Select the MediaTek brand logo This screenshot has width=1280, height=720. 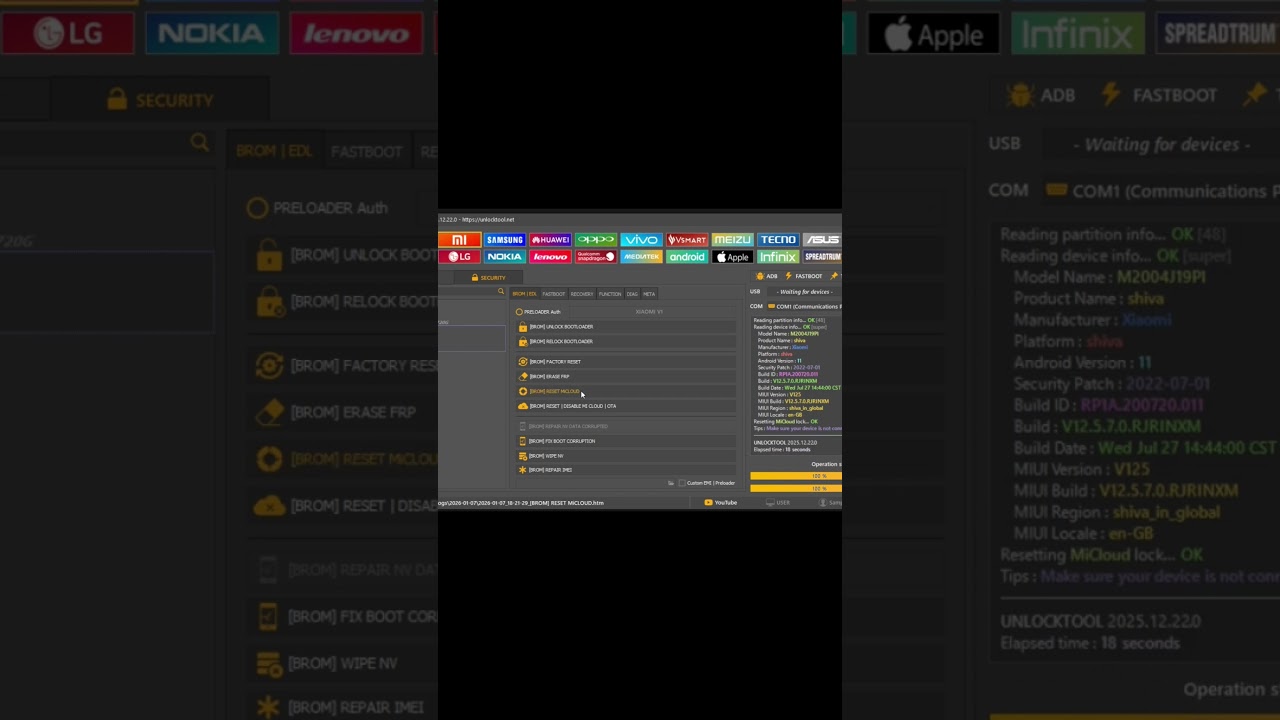[x=641, y=257]
